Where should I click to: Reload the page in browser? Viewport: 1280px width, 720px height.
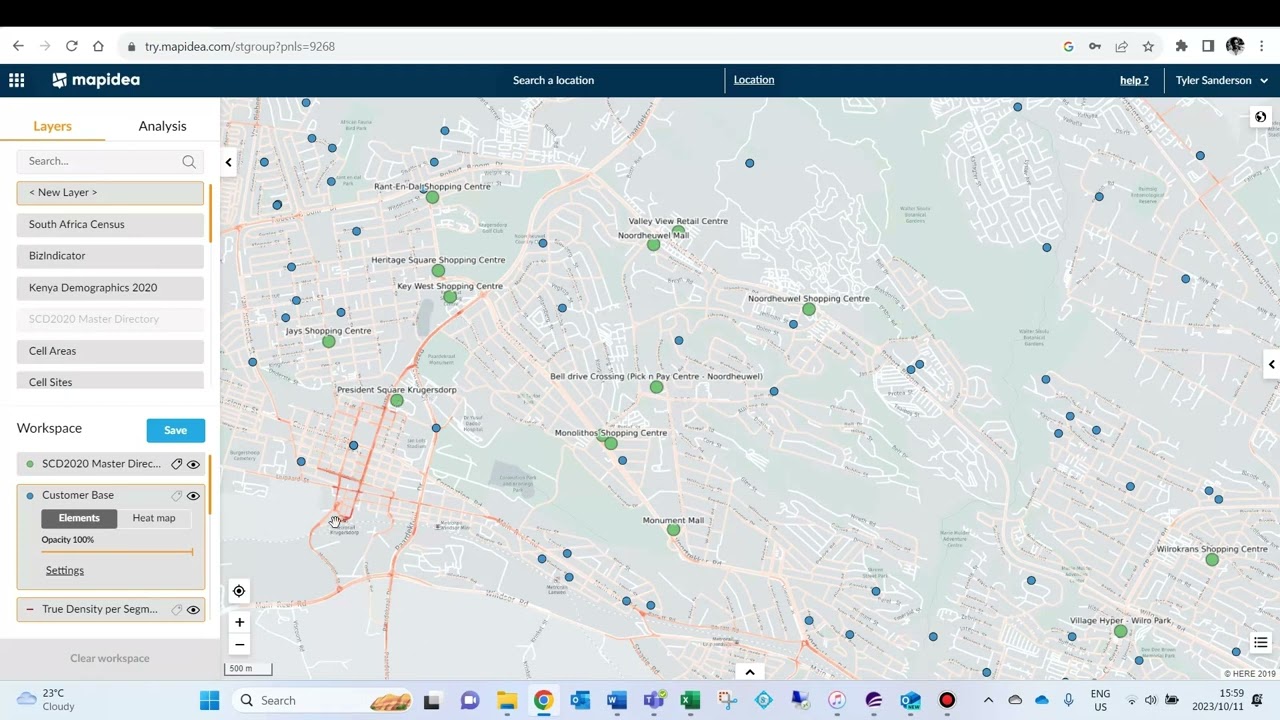click(x=71, y=46)
